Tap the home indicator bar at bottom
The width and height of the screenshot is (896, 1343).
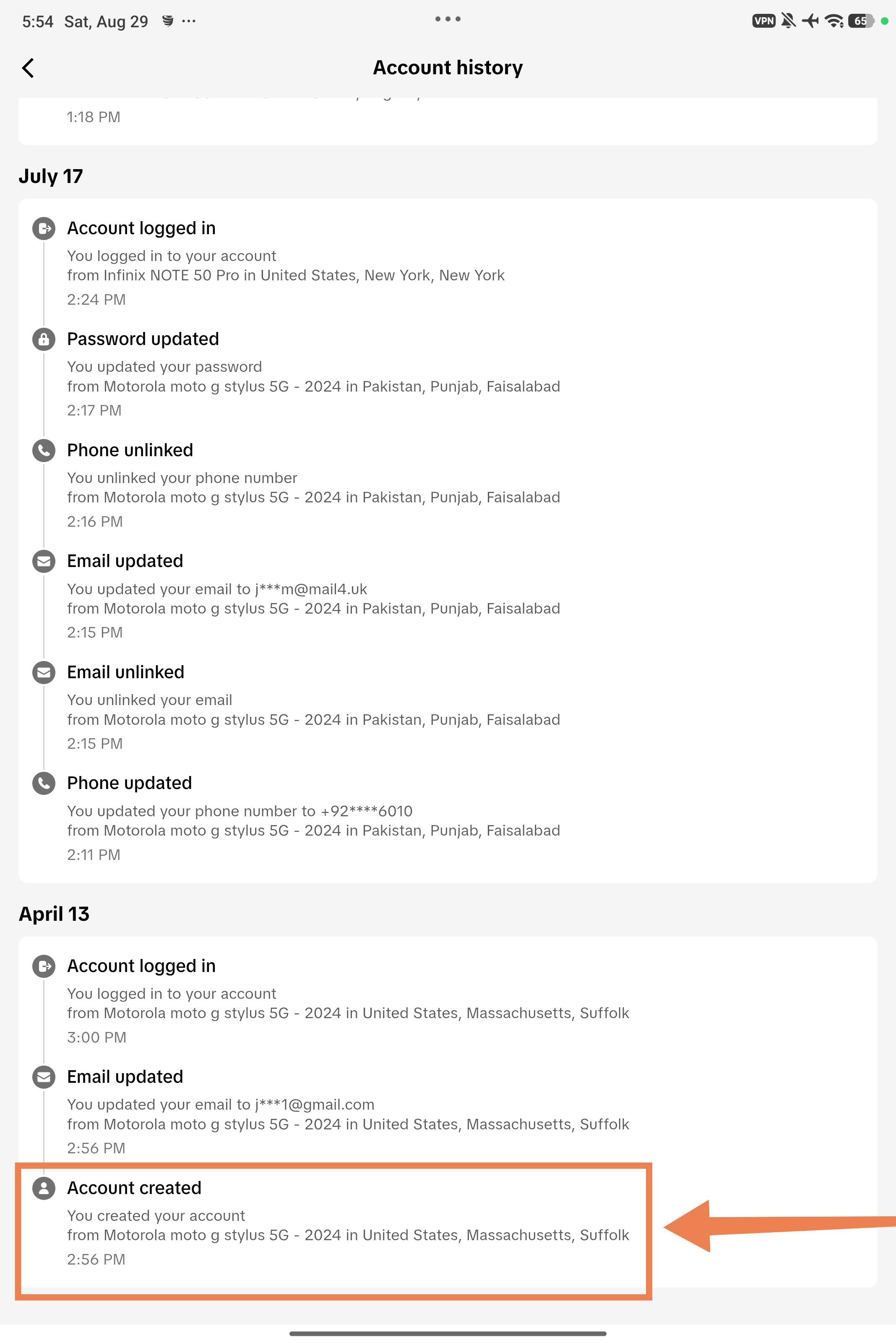tap(448, 1334)
